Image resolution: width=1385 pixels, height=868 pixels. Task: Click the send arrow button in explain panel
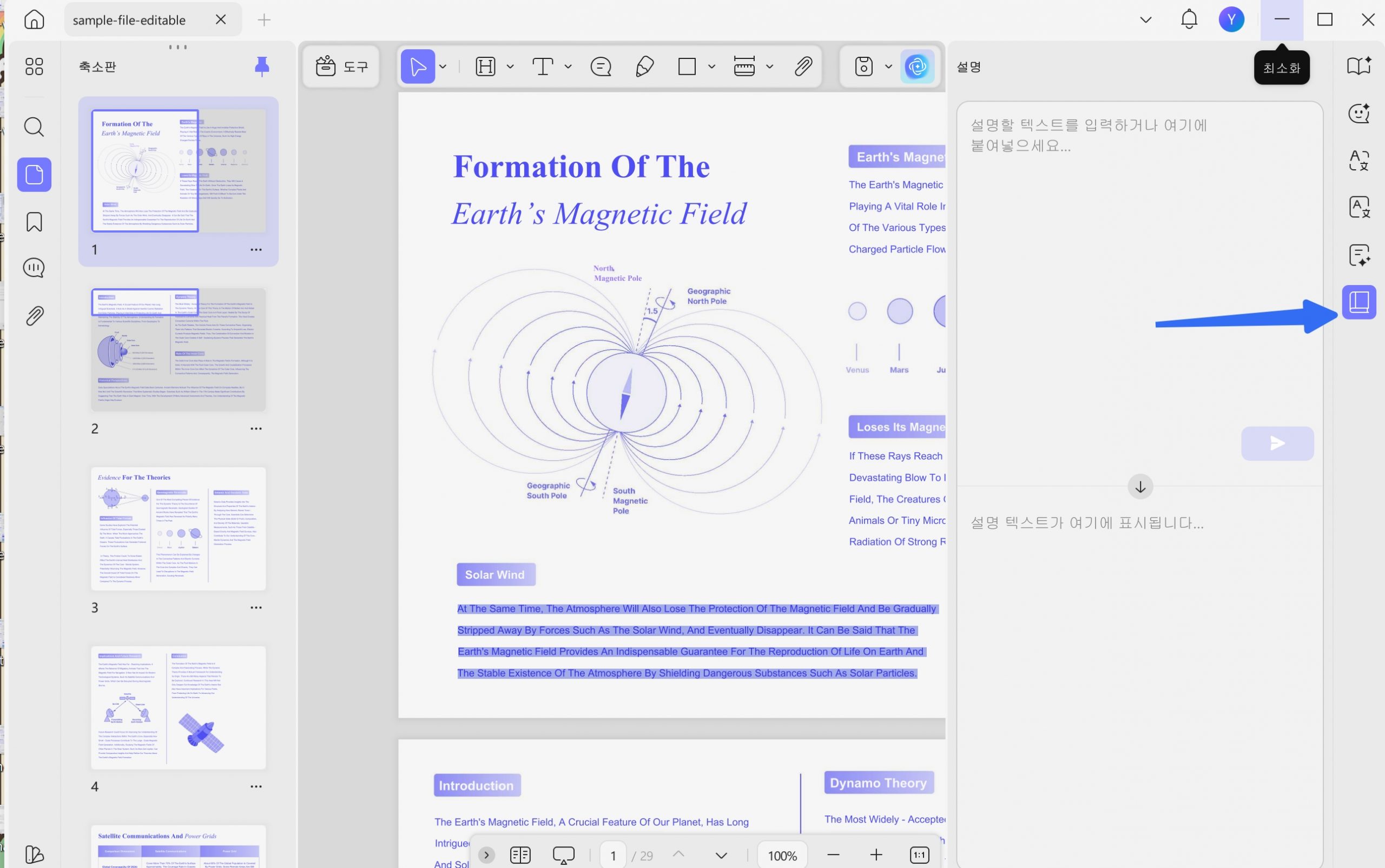coord(1277,443)
